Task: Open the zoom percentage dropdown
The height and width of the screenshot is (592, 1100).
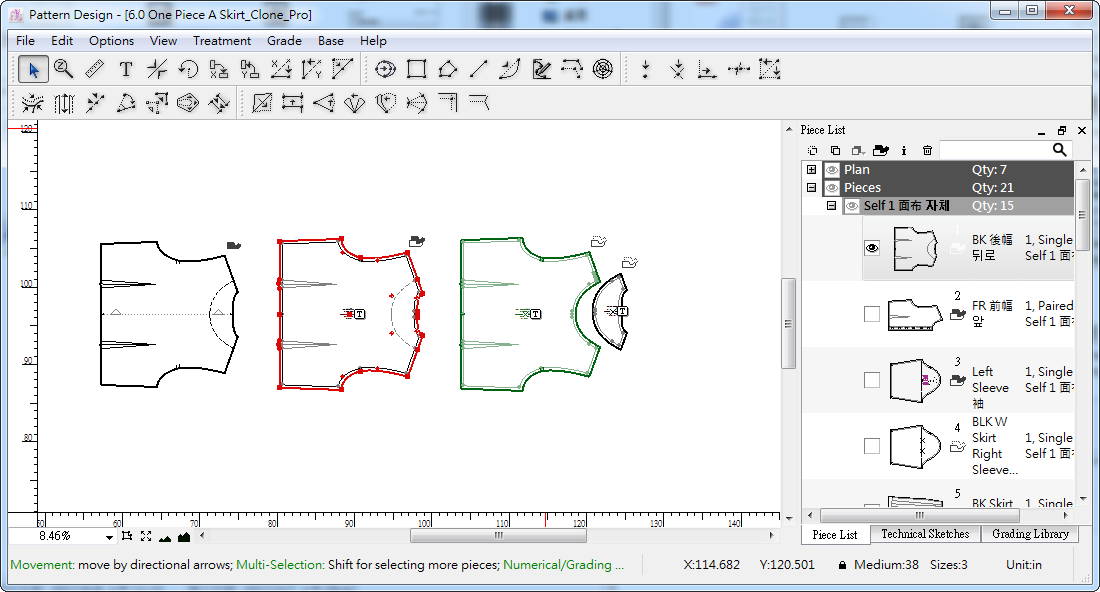Action: coord(109,536)
